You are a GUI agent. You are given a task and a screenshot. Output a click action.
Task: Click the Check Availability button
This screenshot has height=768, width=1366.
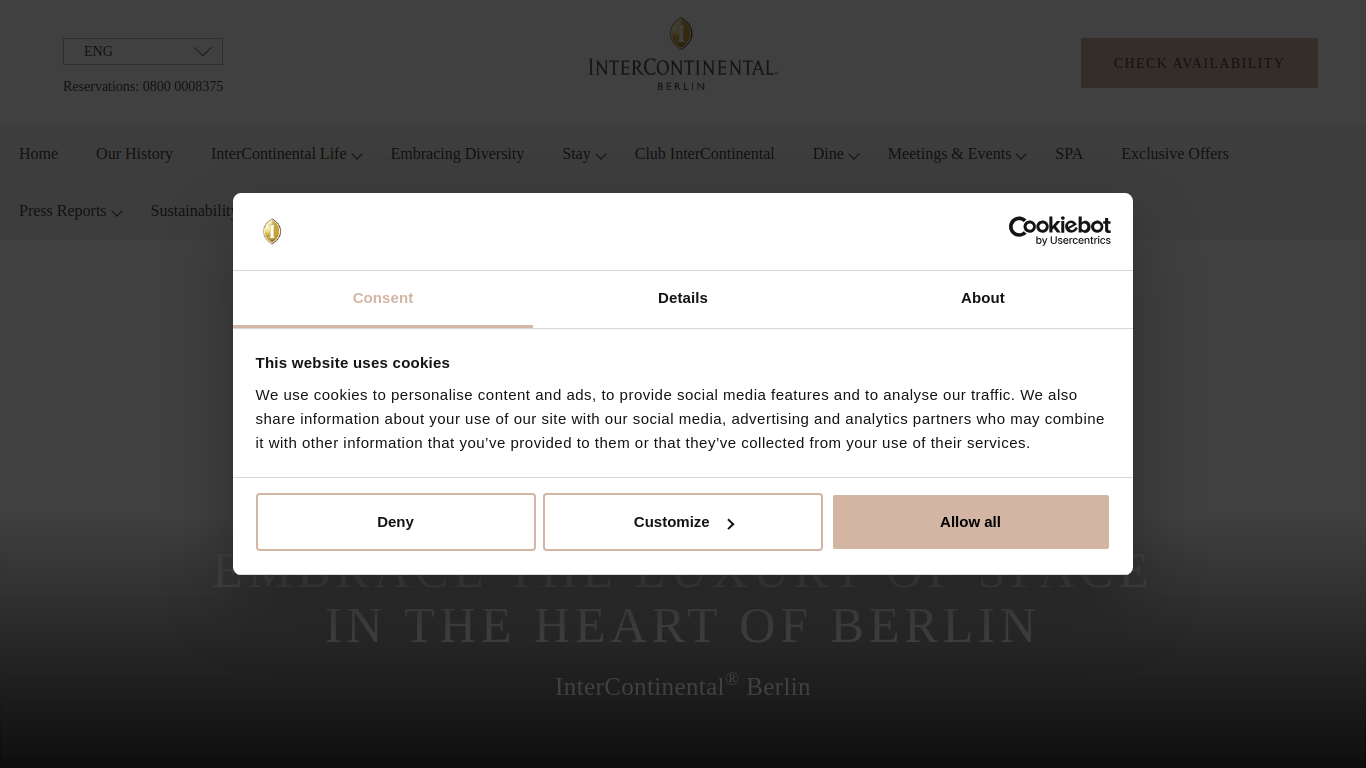(1199, 63)
